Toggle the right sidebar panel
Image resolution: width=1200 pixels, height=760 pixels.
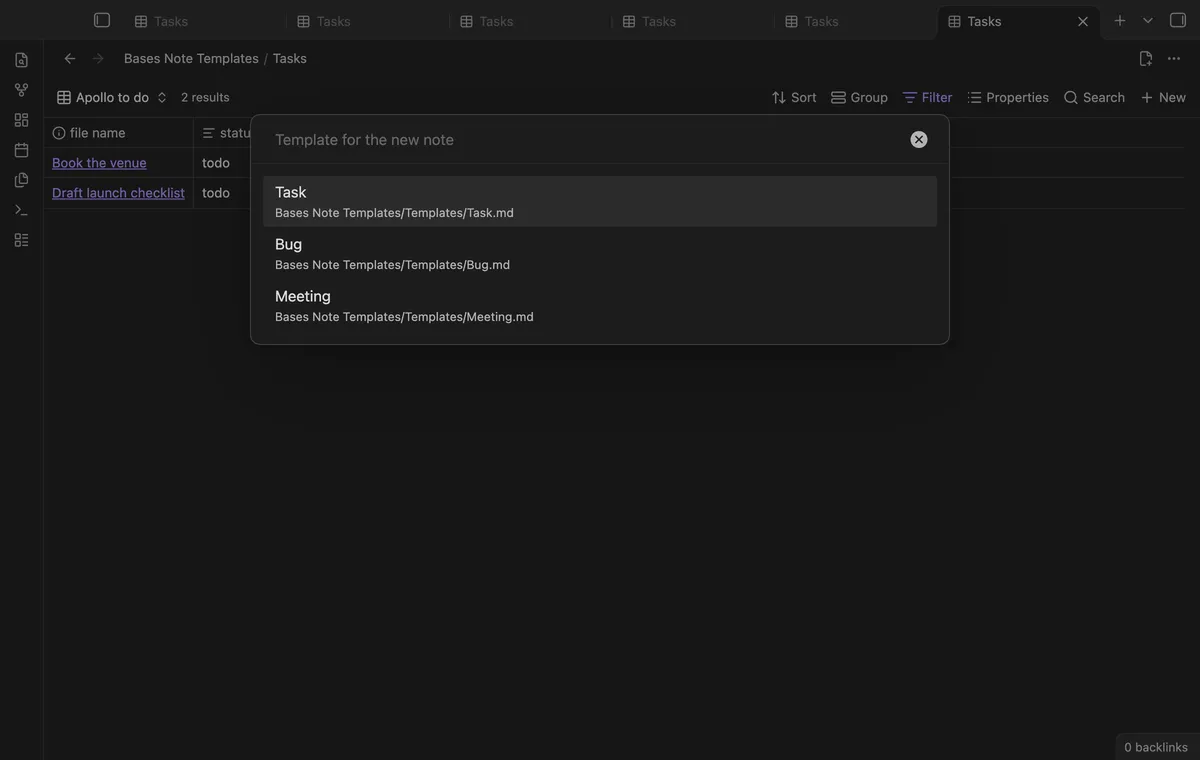[1178, 20]
